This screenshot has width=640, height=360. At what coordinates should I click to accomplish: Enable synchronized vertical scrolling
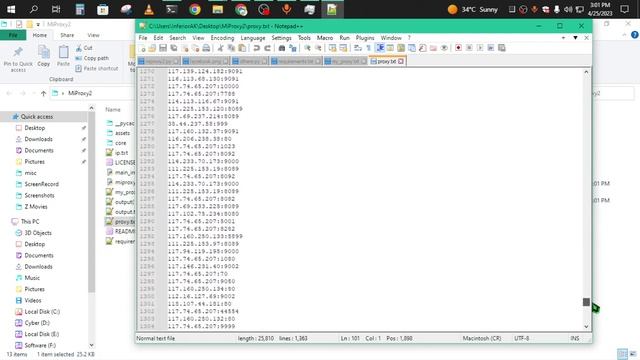[333, 48]
